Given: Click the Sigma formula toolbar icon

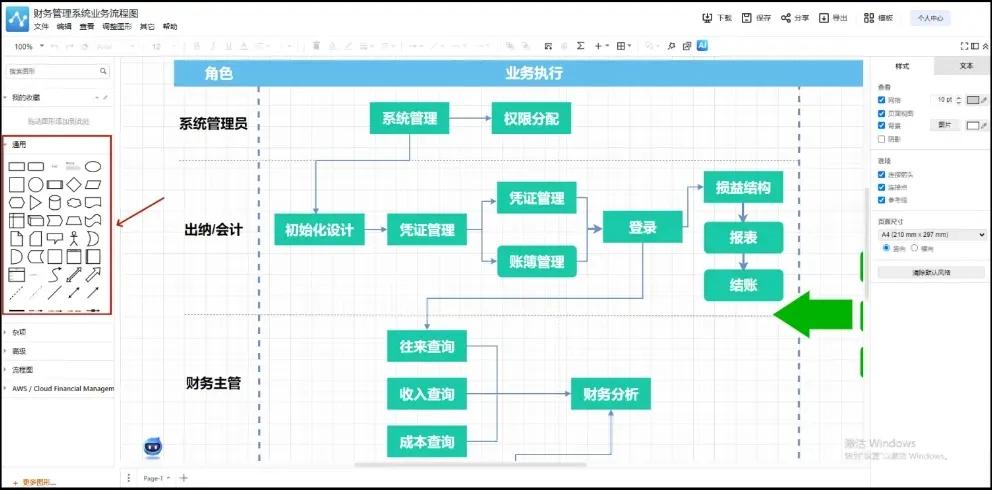Looking at the screenshot, I should pos(580,46).
